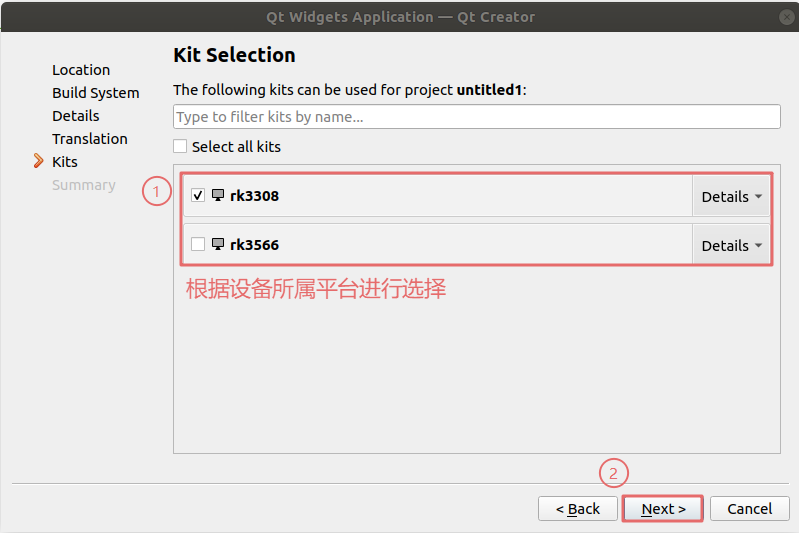This screenshot has height=533, width=799.
Task: Select the Build System wizard step
Action: [x=96, y=93]
